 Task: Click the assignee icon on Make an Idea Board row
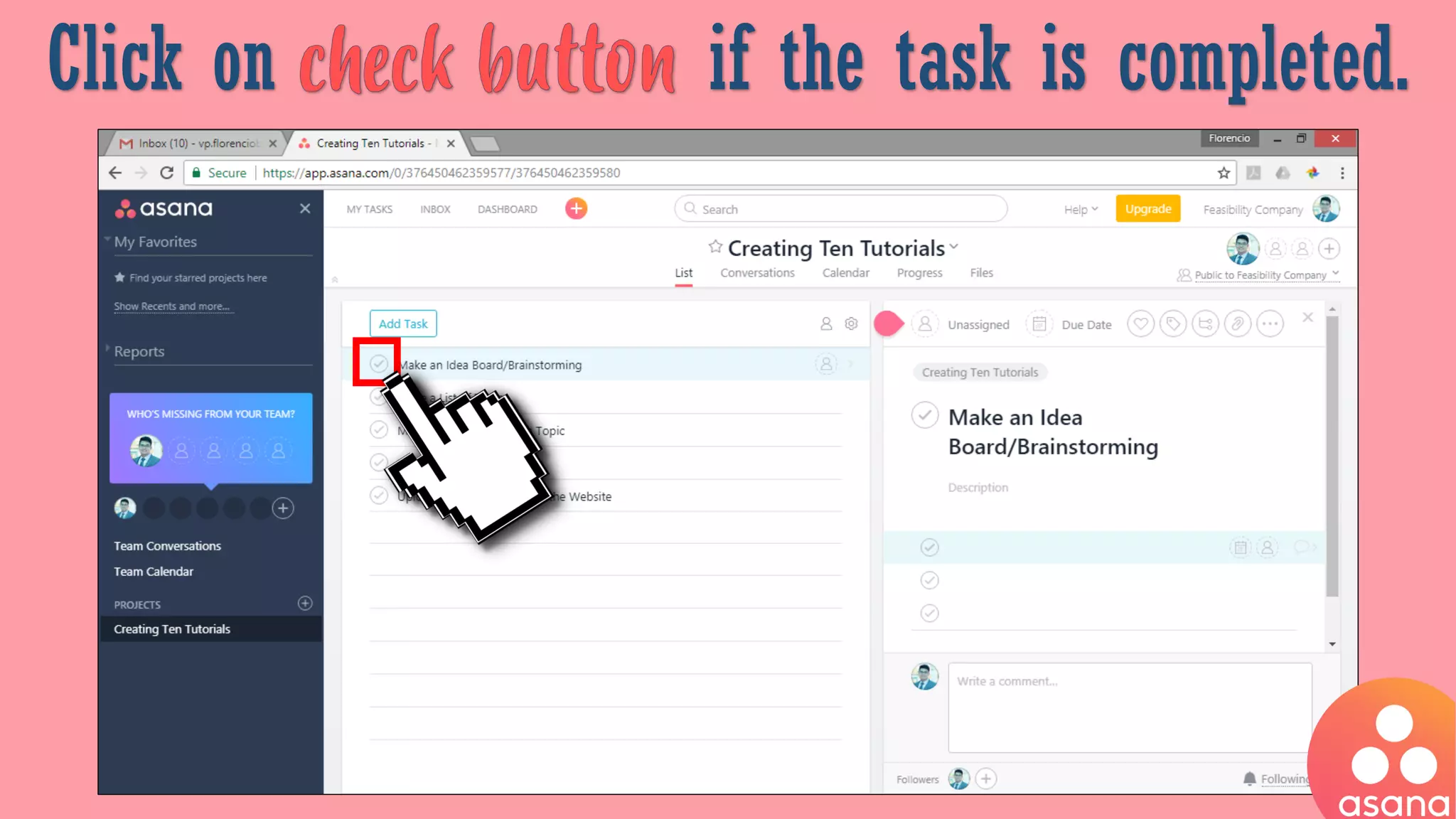click(826, 364)
